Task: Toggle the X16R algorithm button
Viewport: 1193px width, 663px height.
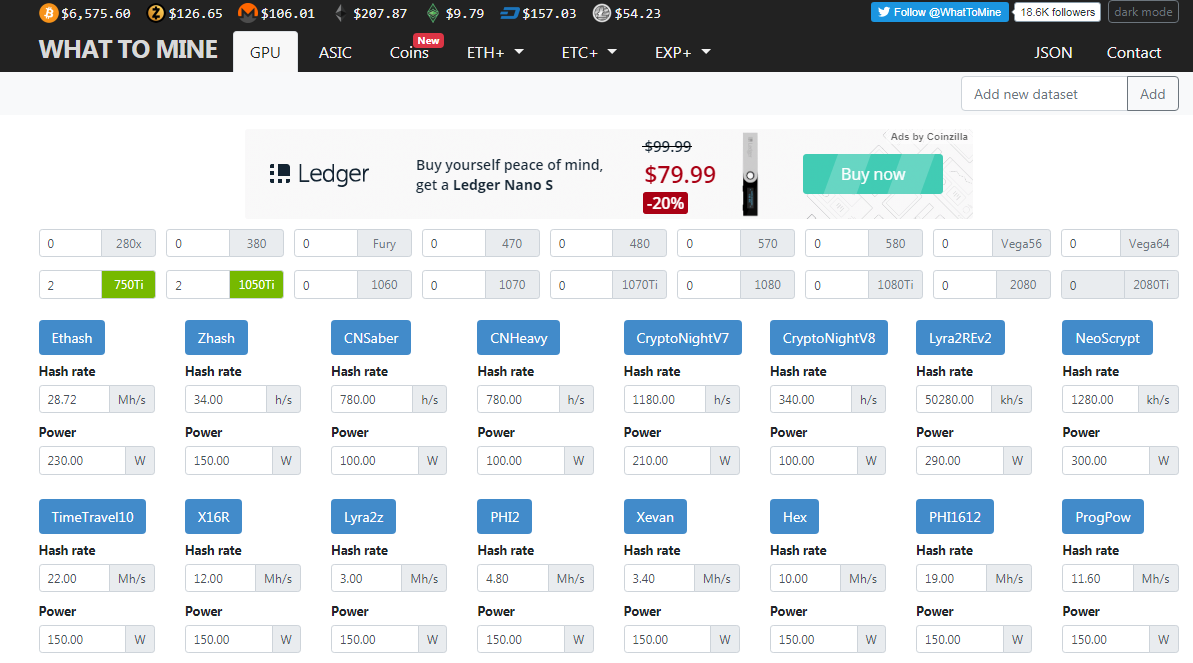Action: click(x=213, y=517)
